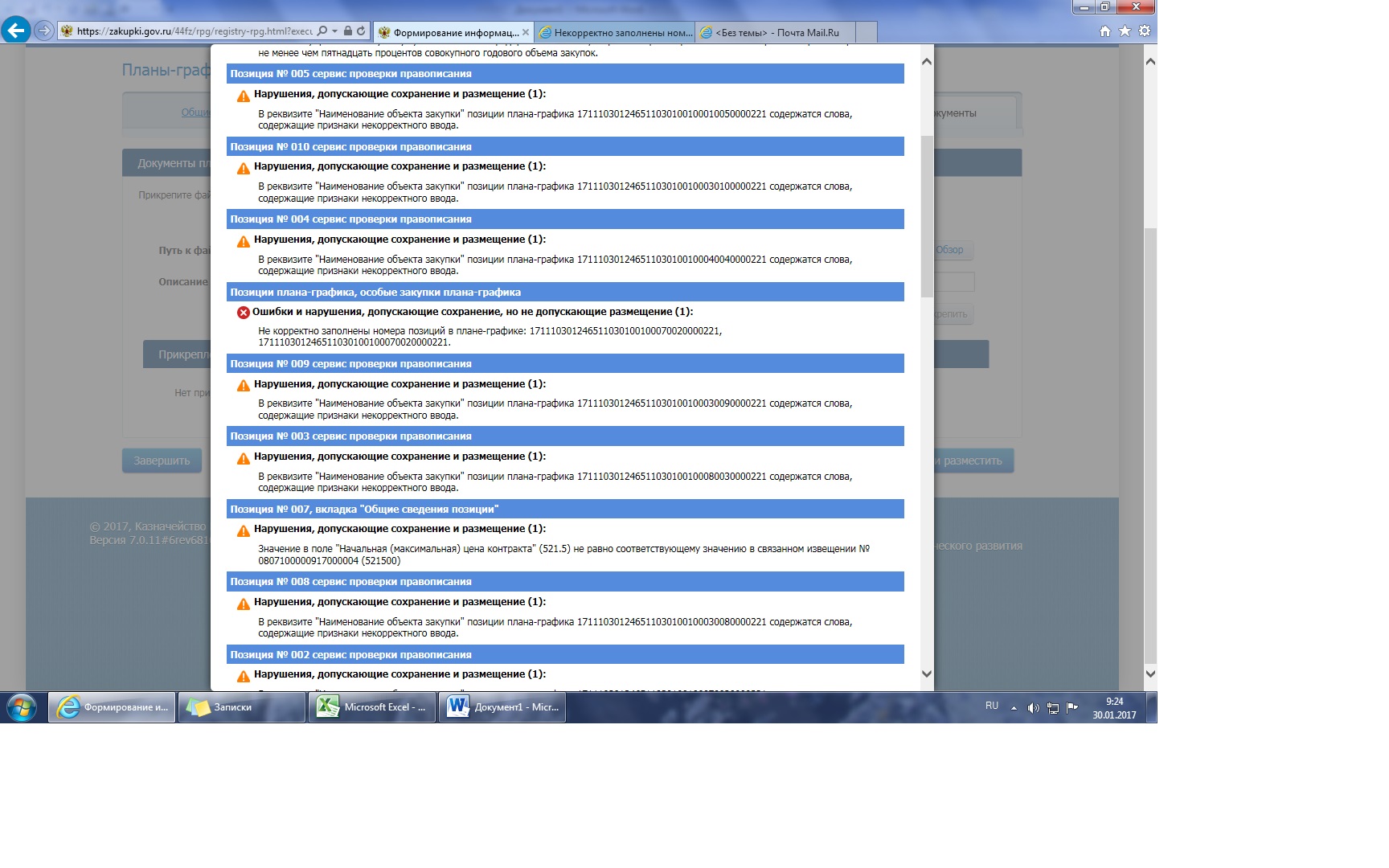Open the Windows Start button

[22, 707]
